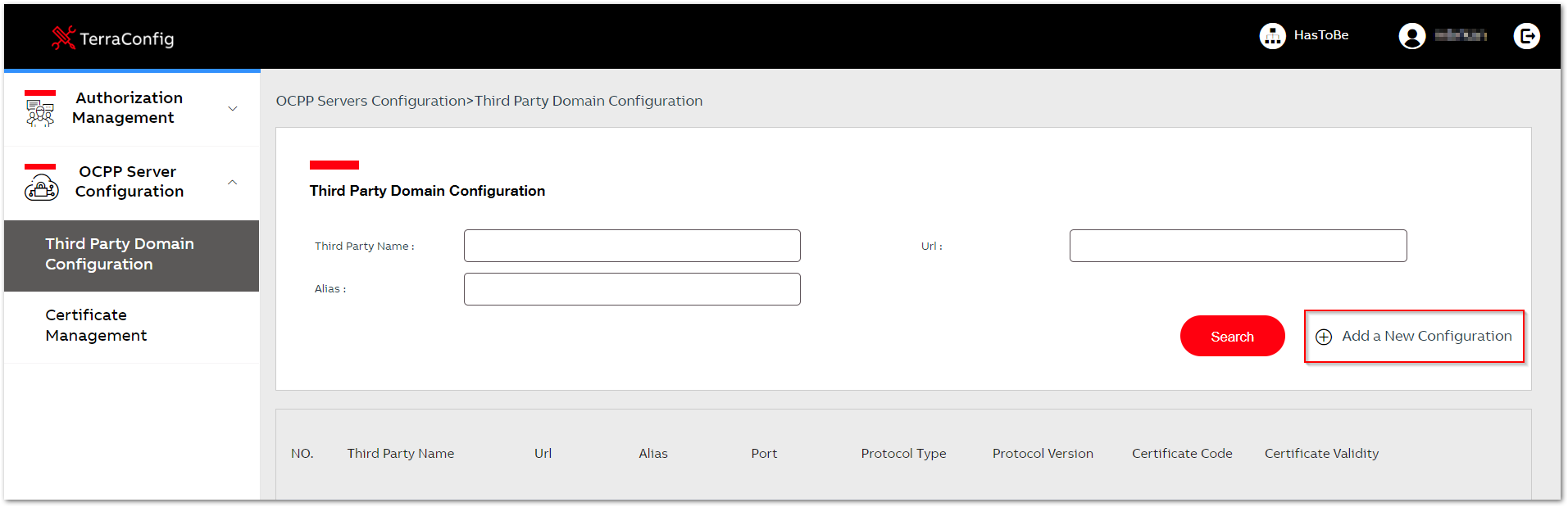Click the plus circle icon for new configuration
Screen dimensions: 1568x507
pyautogui.click(x=1324, y=337)
